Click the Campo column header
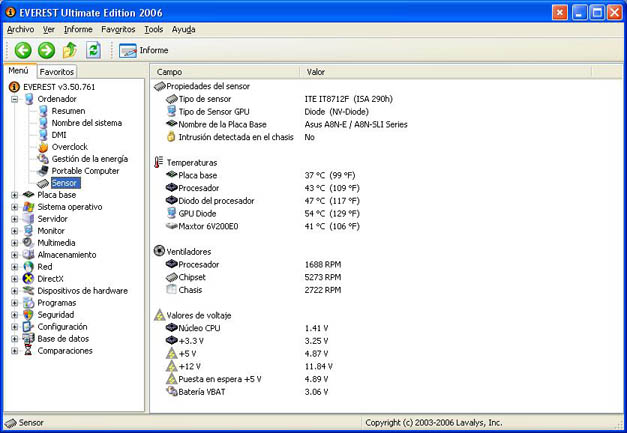 click(225, 72)
